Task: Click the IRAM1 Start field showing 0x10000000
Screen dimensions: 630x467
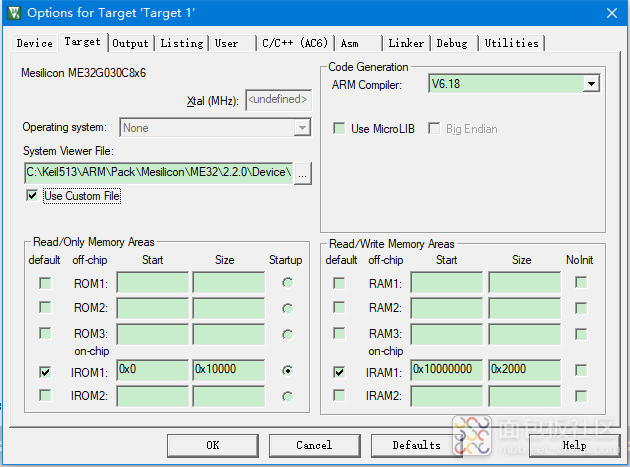Action: [x=447, y=370]
